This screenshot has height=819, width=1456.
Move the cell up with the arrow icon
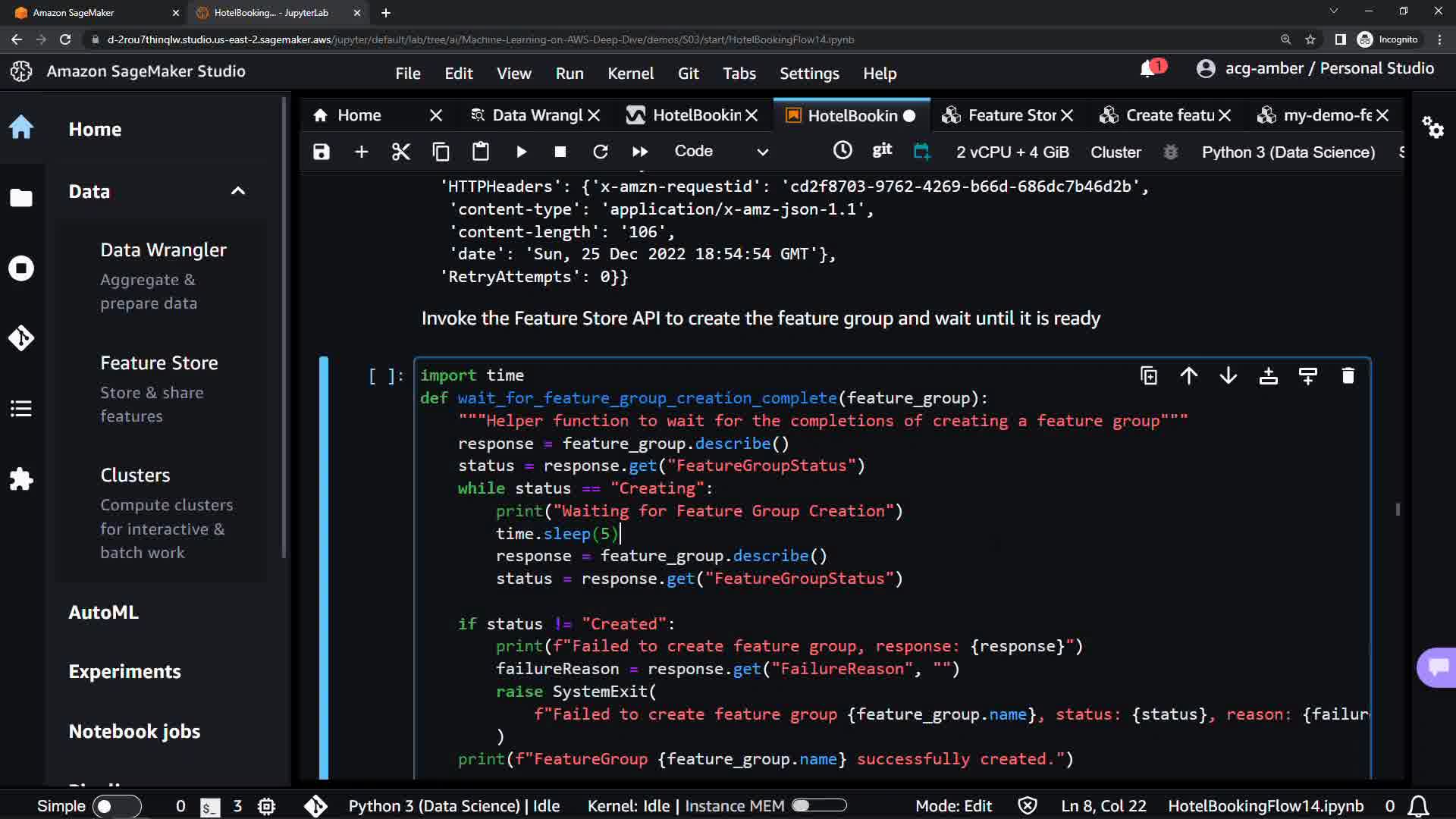pyautogui.click(x=1189, y=375)
